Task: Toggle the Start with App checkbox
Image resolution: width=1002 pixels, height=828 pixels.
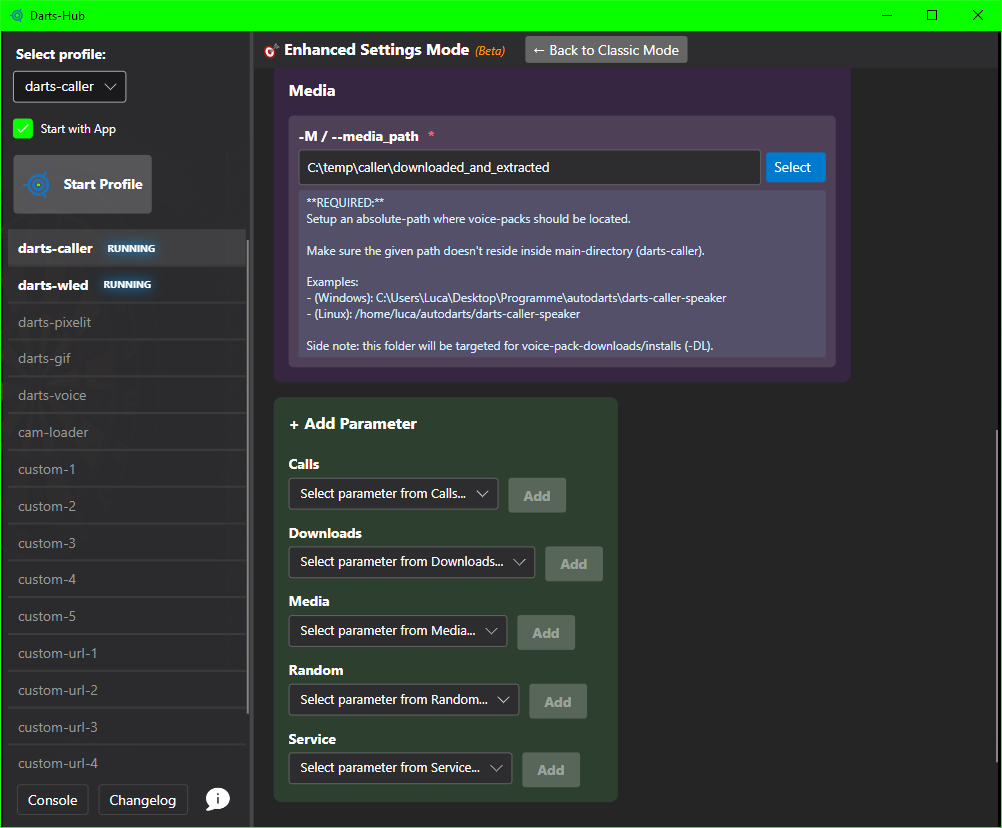Action: (23, 129)
